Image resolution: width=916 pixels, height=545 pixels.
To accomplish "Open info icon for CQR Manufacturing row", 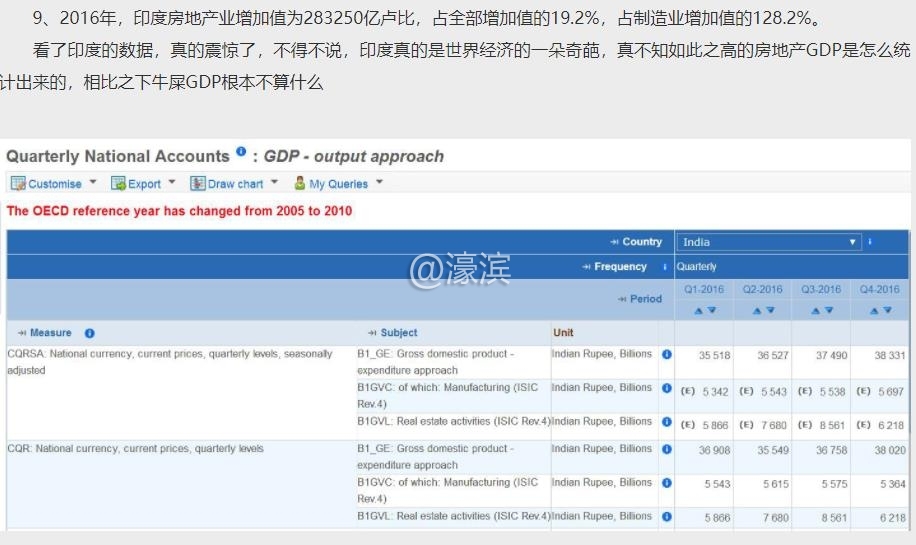I will coord(667,483).
